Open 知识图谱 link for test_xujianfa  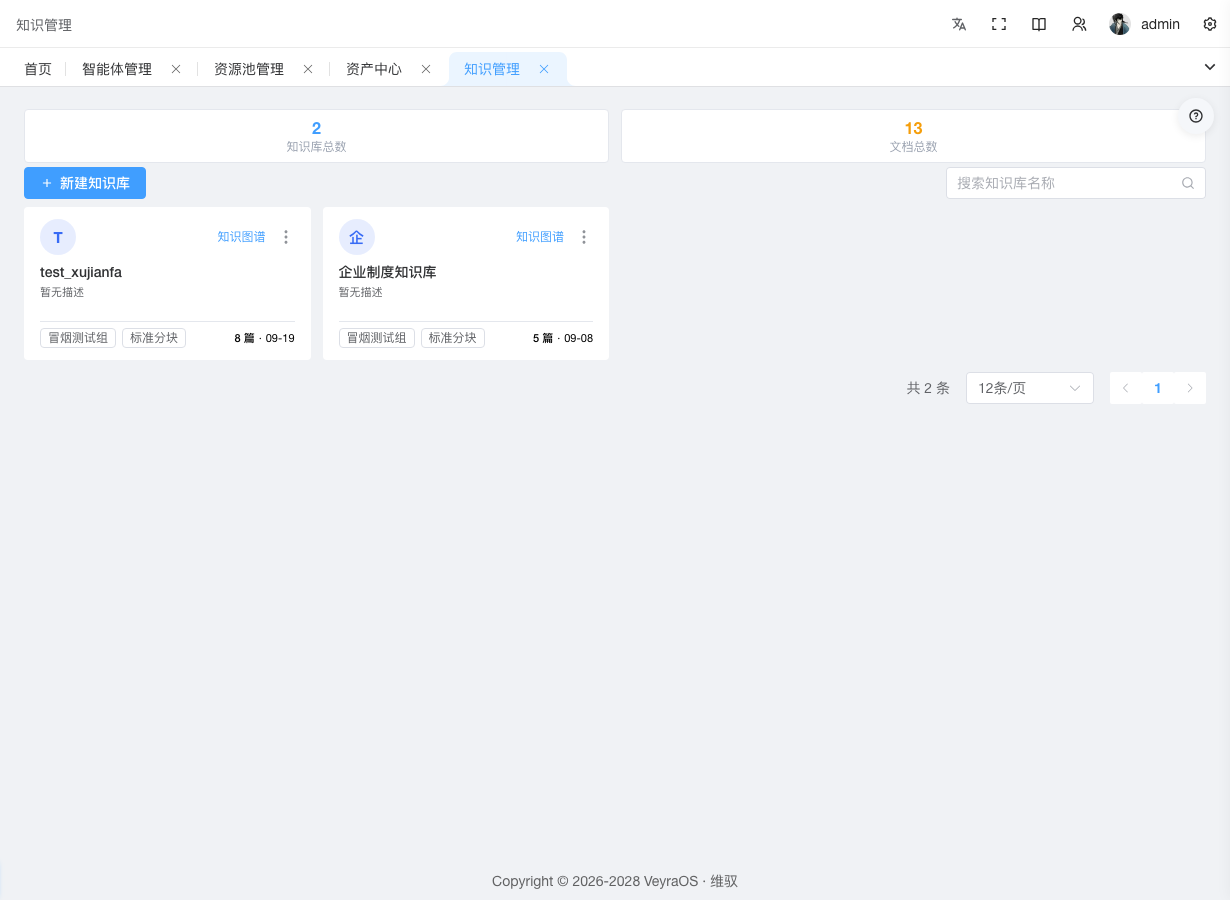tap(242, 237)
